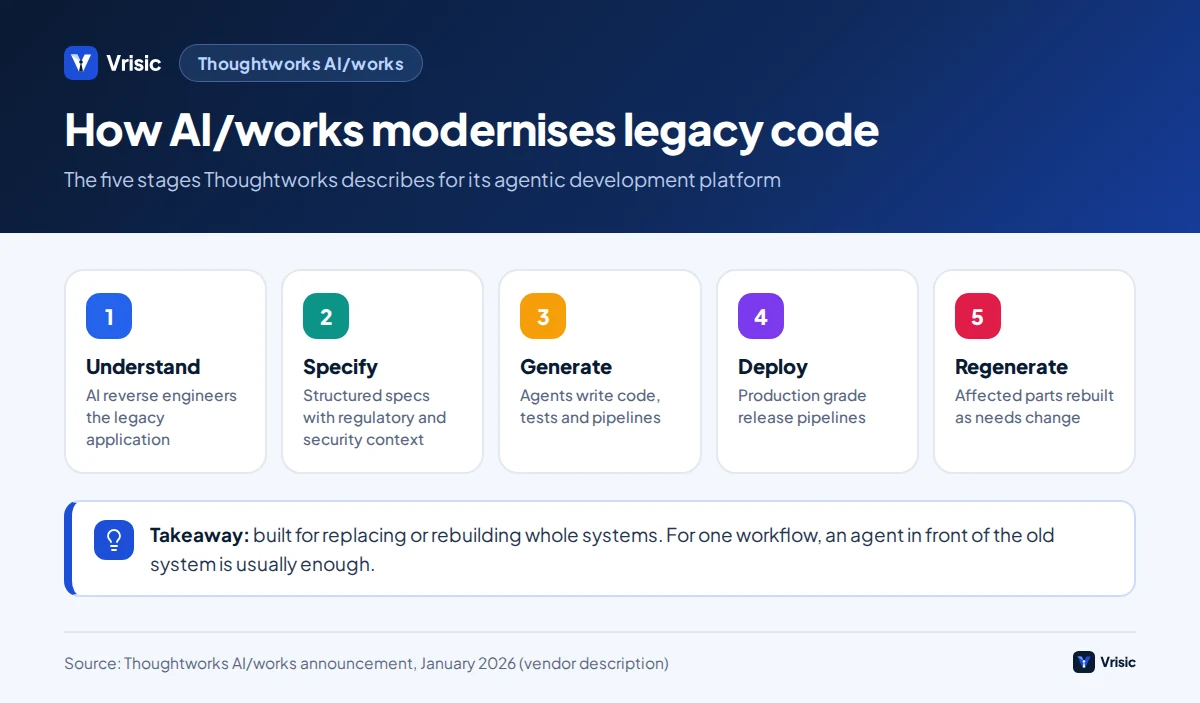Click 'AI reverse engineers the legacy application' text
Screen dimensions: 1200x703
tap(161, 417)
